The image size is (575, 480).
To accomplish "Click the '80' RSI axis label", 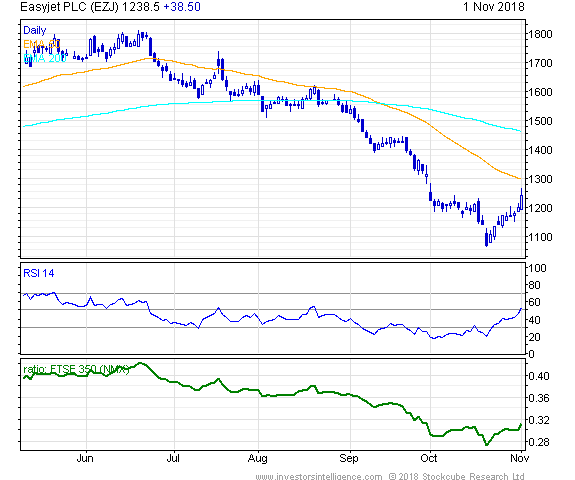I will point(534,285).
